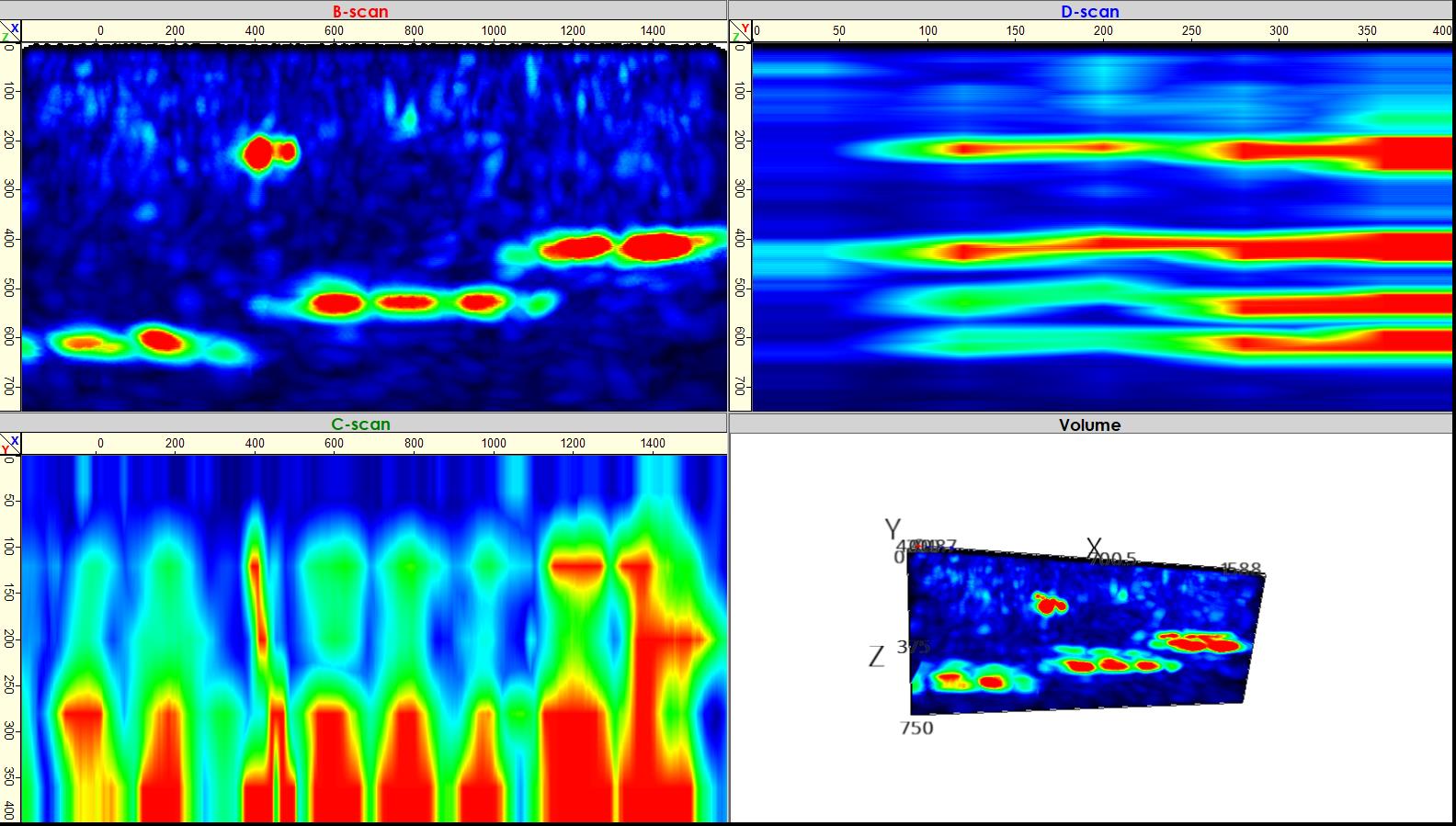Click 400 mark on B-scan vertical ruler
Screen dimensions: 1456x826
(9, 239)
